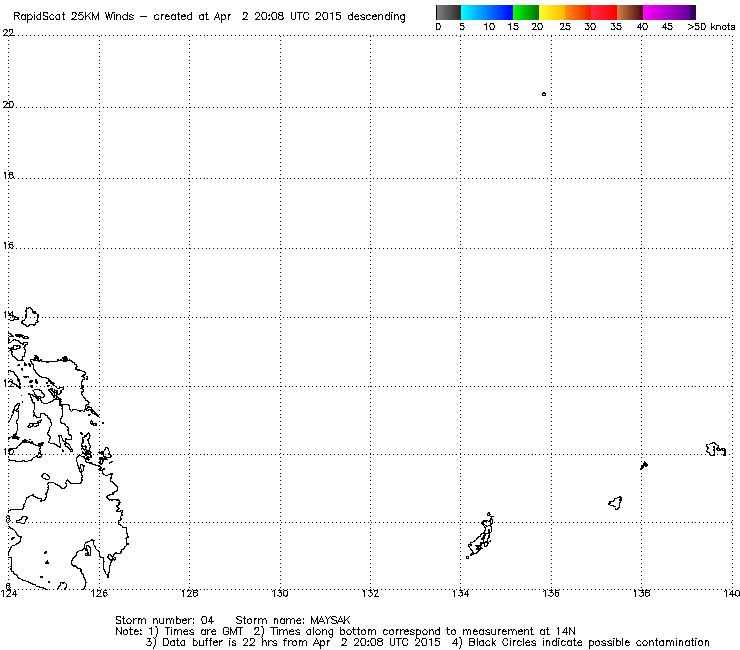The width and height of the screenshot is (740, 650).
Task: Click the dark purple end of legend bar
Action: [x=692, y=12]
